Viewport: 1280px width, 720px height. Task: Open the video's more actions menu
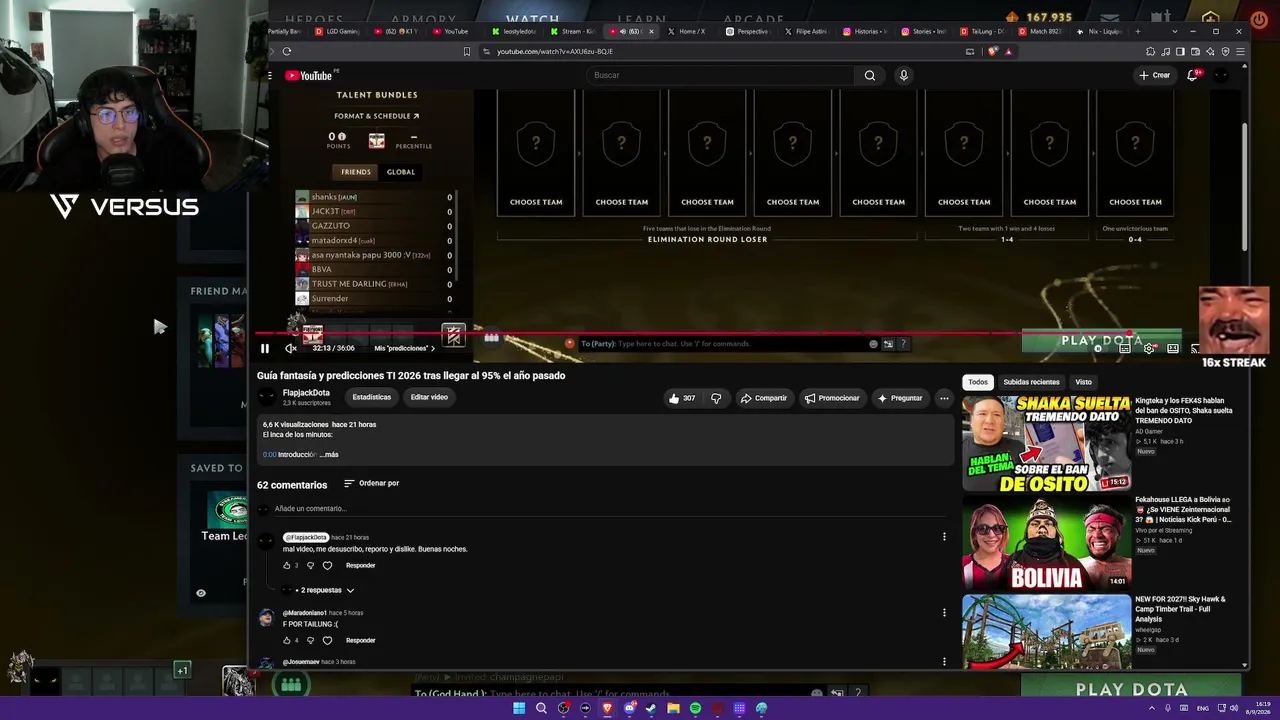944,398
